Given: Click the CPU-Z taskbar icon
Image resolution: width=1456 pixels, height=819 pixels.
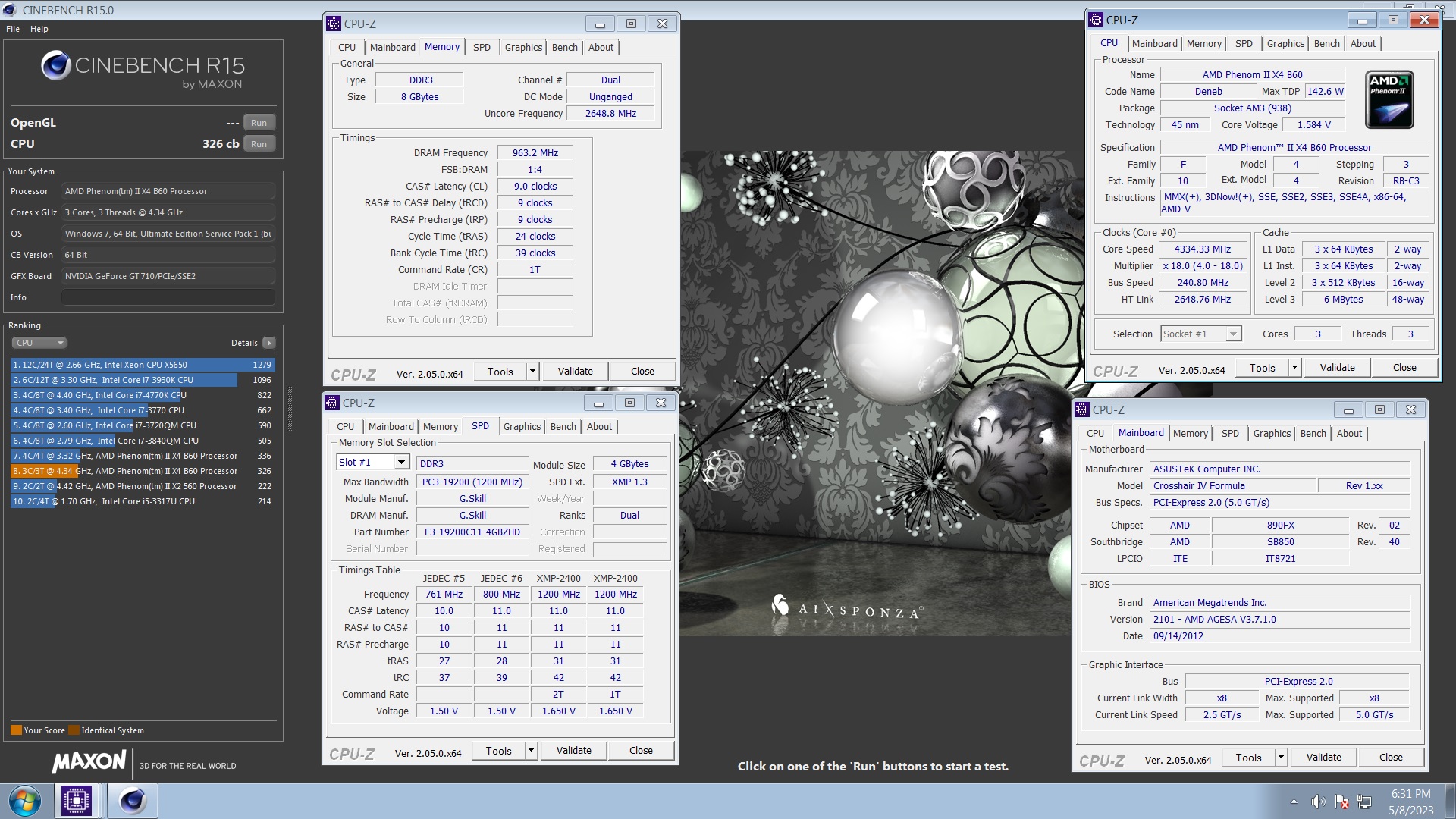Looking at the screenshot, I should [76, 801].
